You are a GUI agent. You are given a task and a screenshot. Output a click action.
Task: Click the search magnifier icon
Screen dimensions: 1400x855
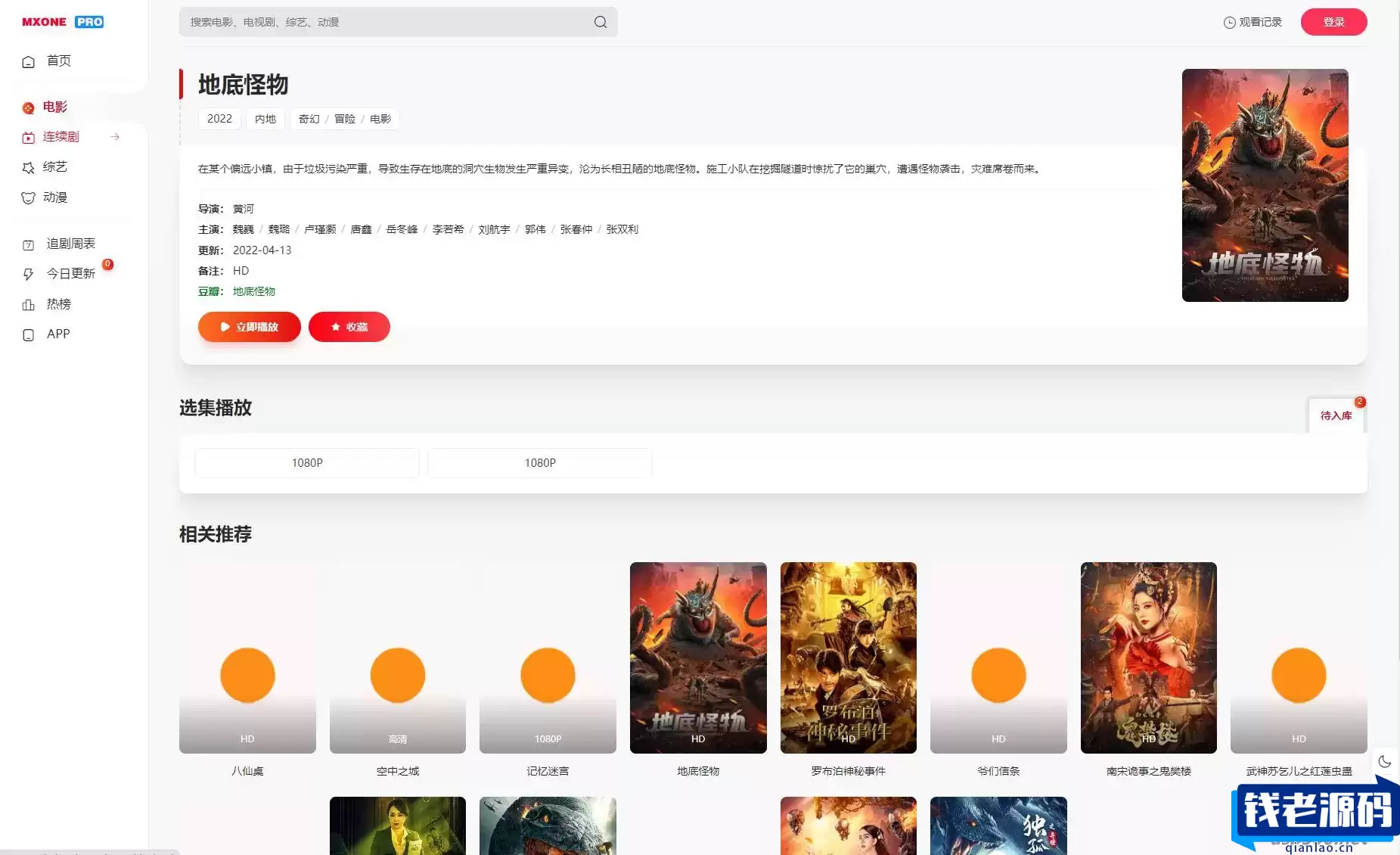coord(601,22)
